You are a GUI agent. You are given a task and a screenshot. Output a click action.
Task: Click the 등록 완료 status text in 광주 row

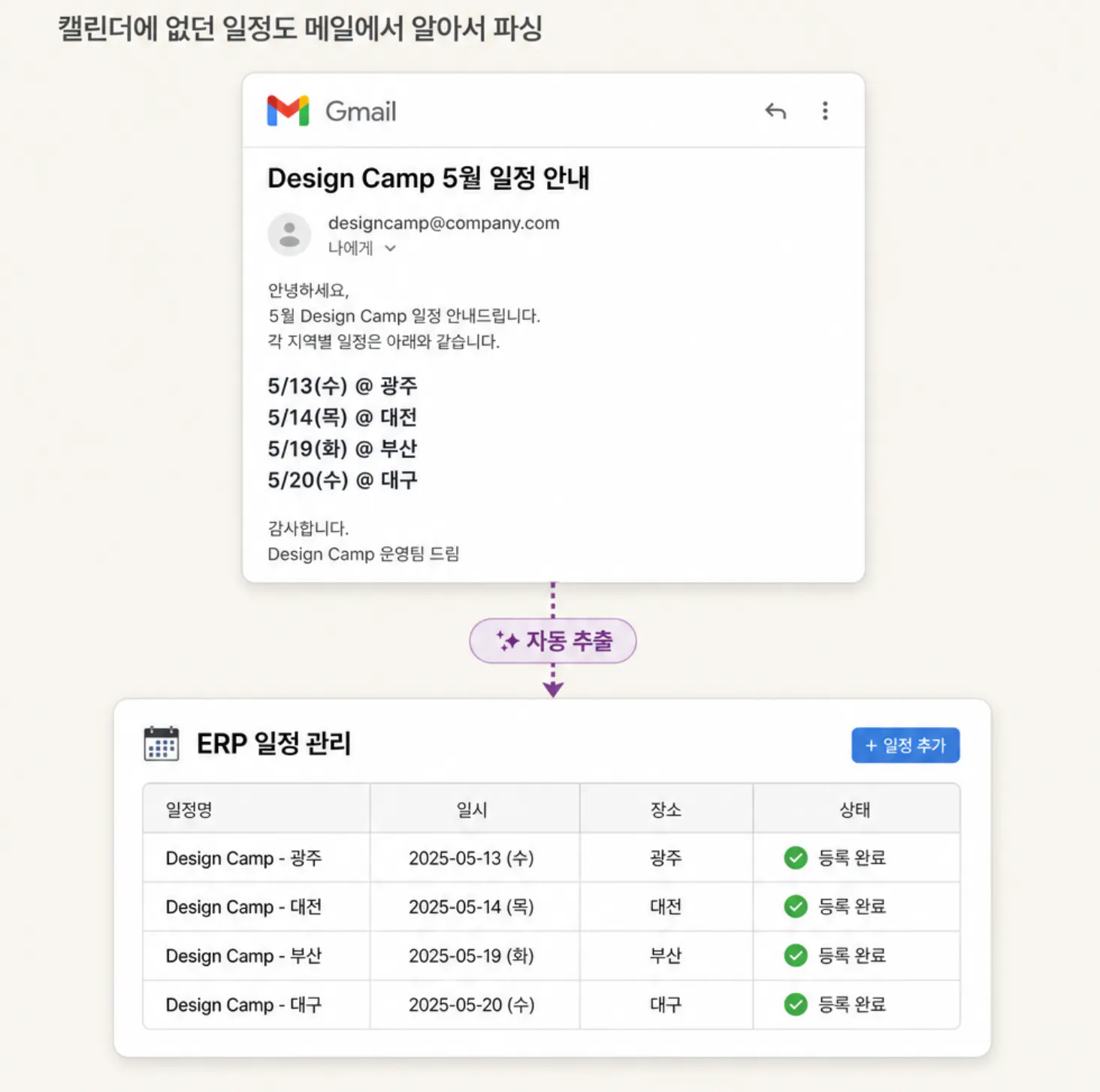(852, 858)
